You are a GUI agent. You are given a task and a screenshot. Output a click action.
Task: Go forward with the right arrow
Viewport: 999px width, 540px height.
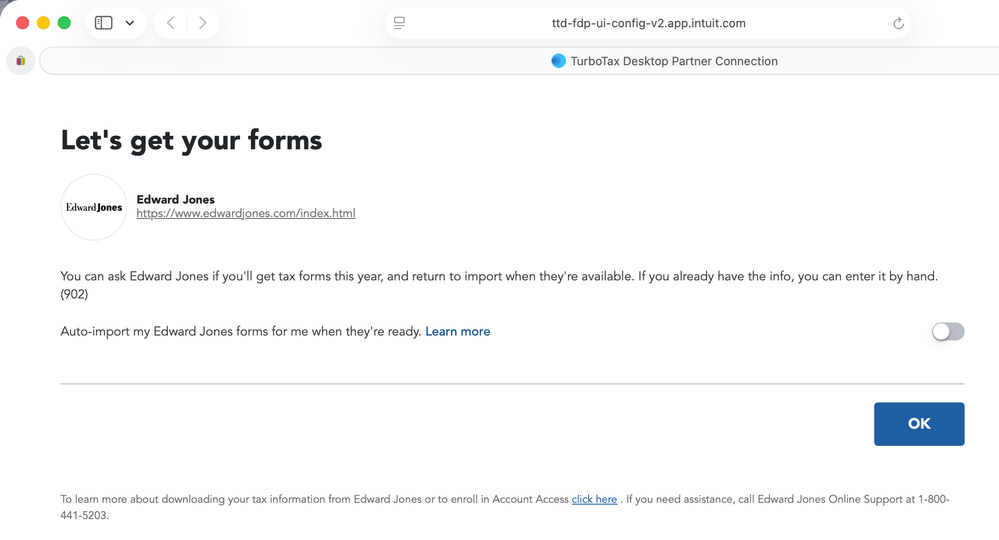point(203,23)
